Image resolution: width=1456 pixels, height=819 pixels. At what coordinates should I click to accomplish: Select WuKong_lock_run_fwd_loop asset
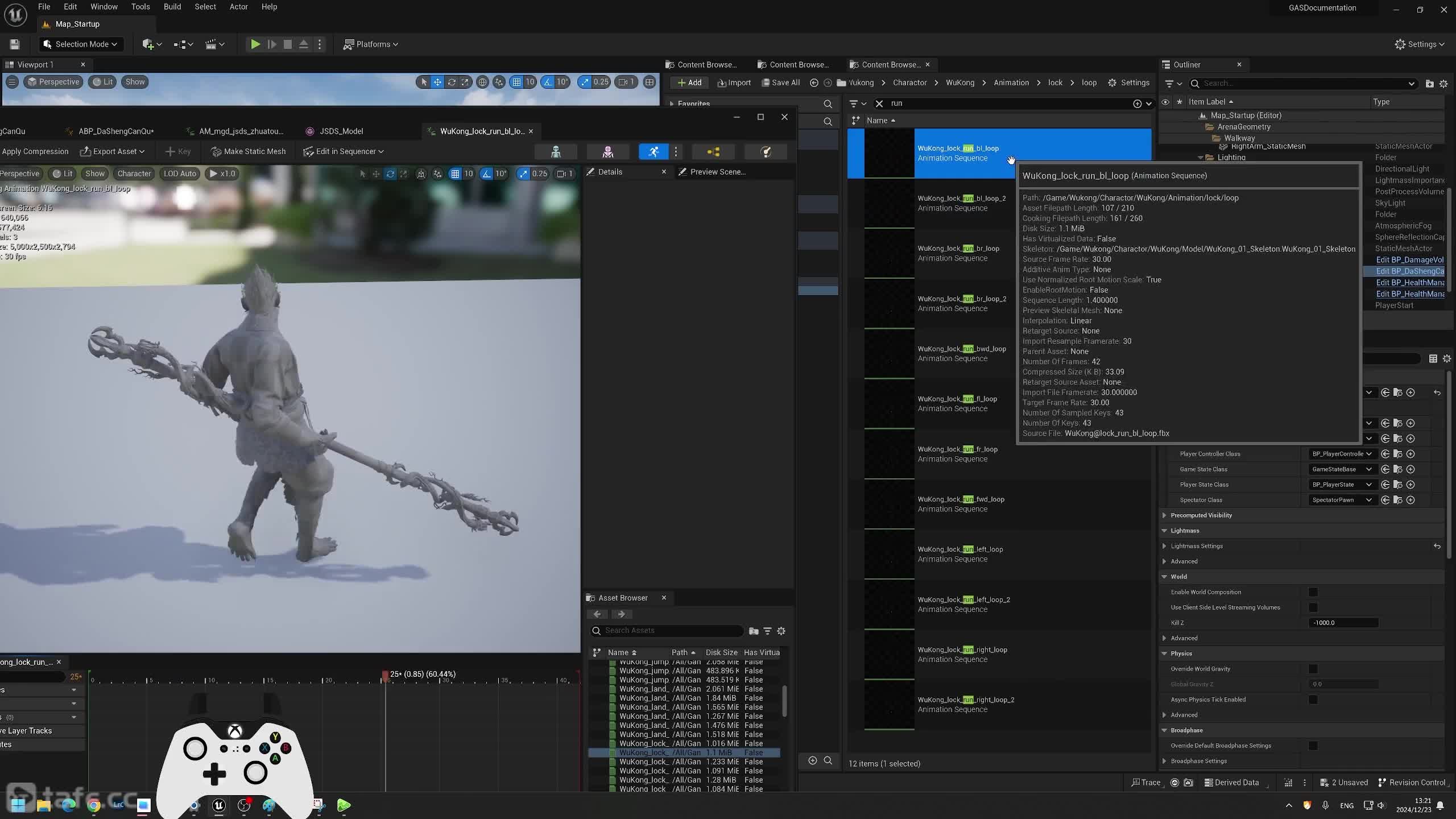(999, 504)
